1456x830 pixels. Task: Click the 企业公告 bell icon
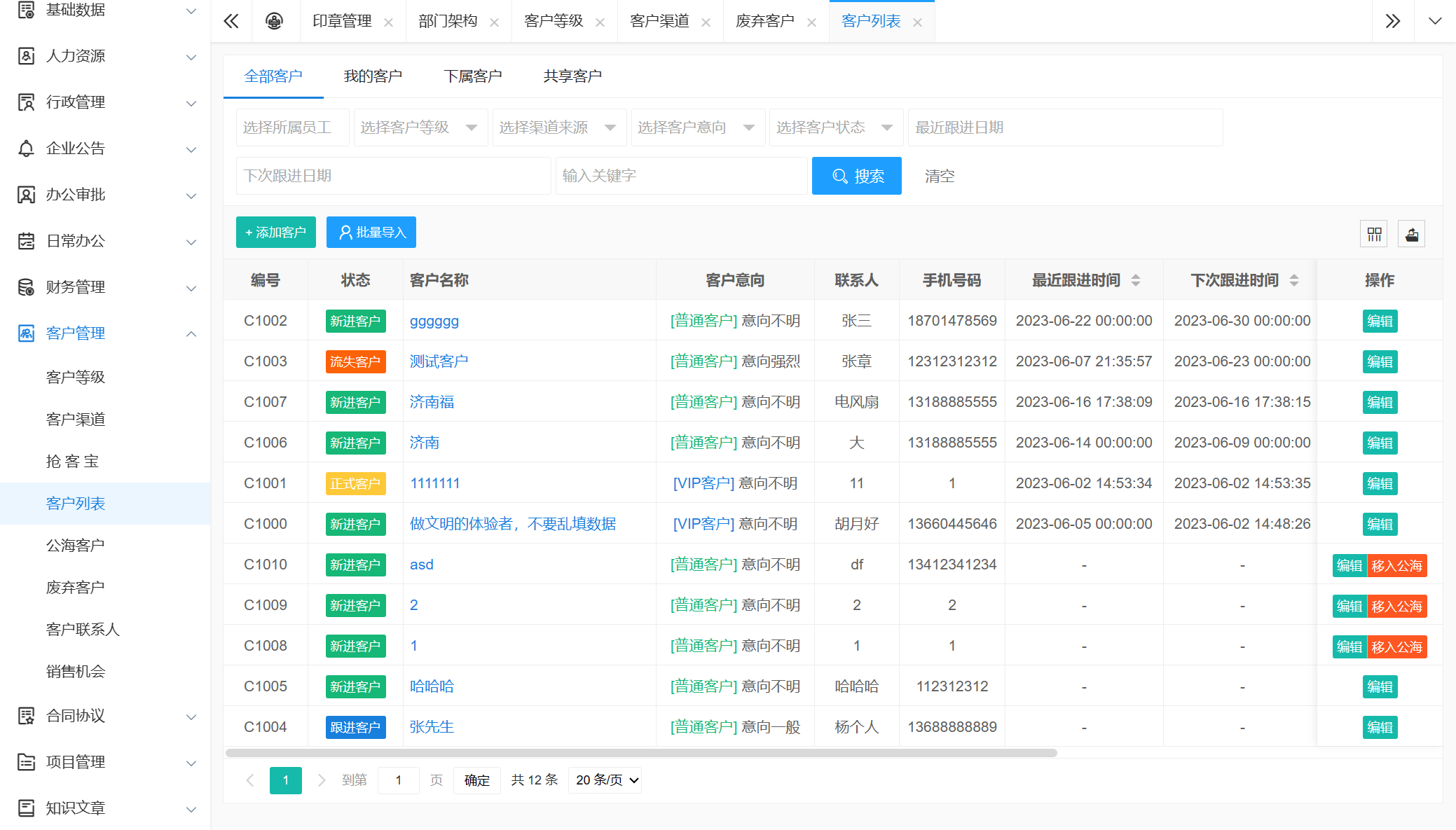point(26,148)
